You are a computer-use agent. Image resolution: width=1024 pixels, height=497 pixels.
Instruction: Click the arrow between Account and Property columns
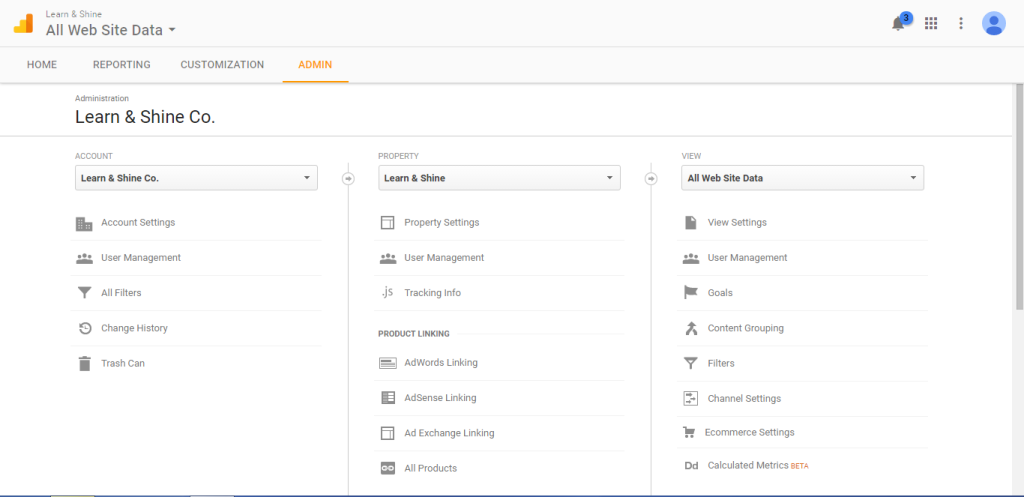pyautogui.click(x=348, y=178)
